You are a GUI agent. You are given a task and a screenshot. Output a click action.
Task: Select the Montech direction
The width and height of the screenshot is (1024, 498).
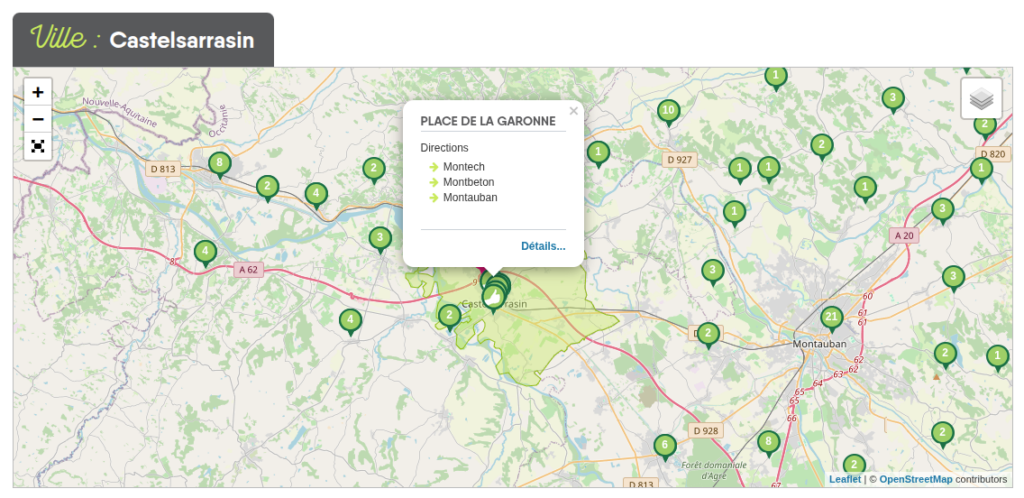click(x=462, y=166)
